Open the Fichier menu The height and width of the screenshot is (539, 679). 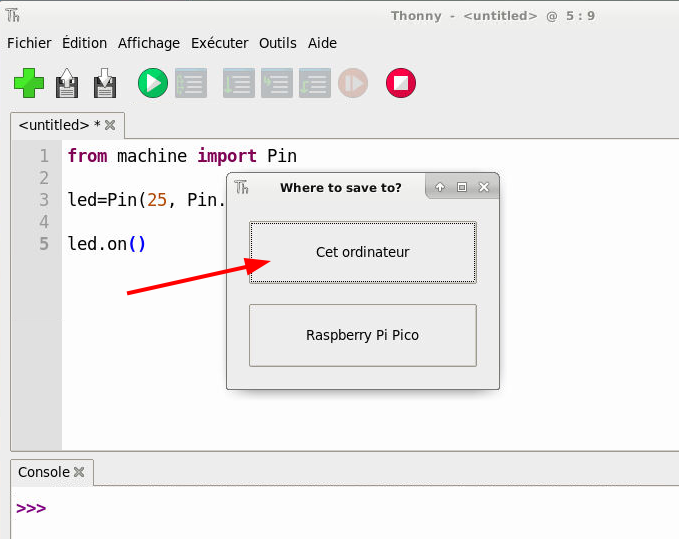coord(29,43)
